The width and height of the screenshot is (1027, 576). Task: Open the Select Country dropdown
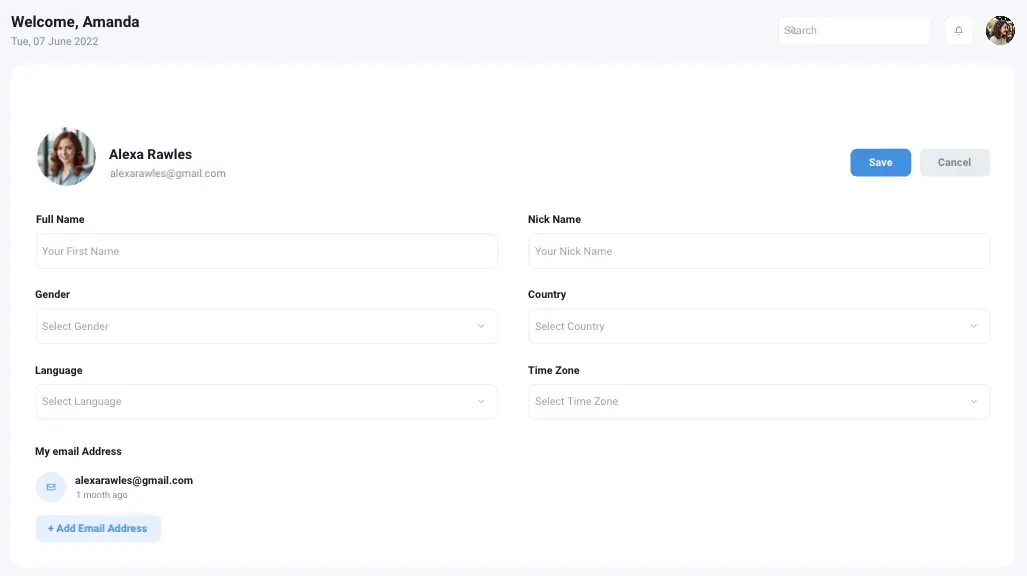758,326
